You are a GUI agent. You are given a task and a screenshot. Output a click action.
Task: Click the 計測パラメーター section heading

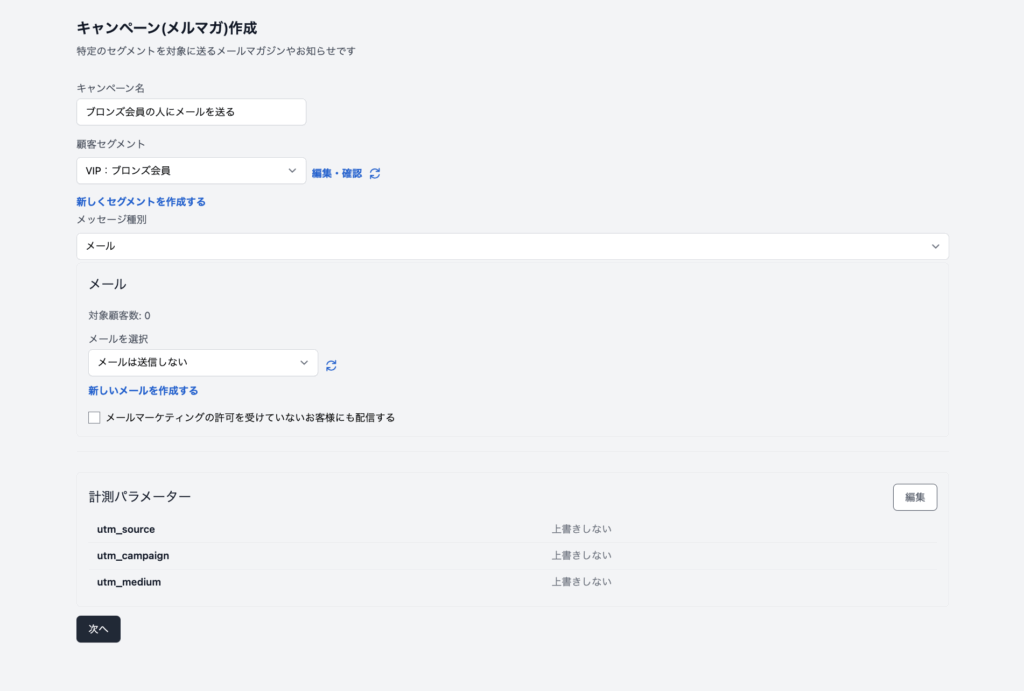(139, 496)
